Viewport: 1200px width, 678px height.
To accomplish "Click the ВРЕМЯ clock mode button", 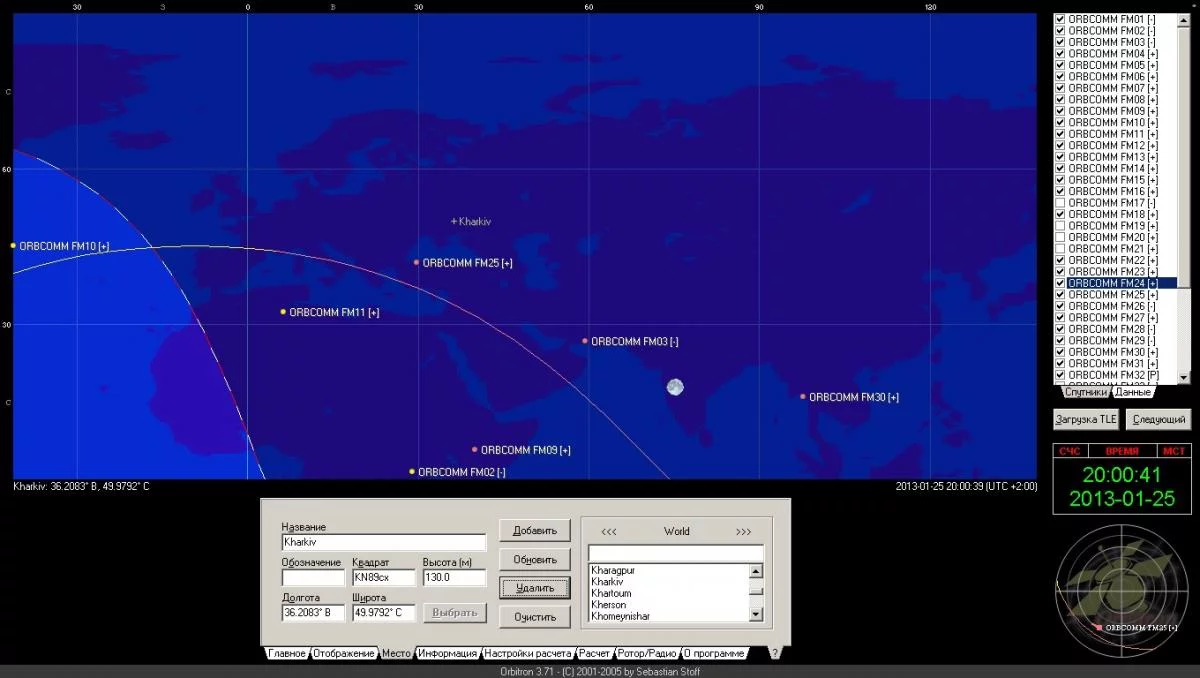I will [x=1122, y=451].
